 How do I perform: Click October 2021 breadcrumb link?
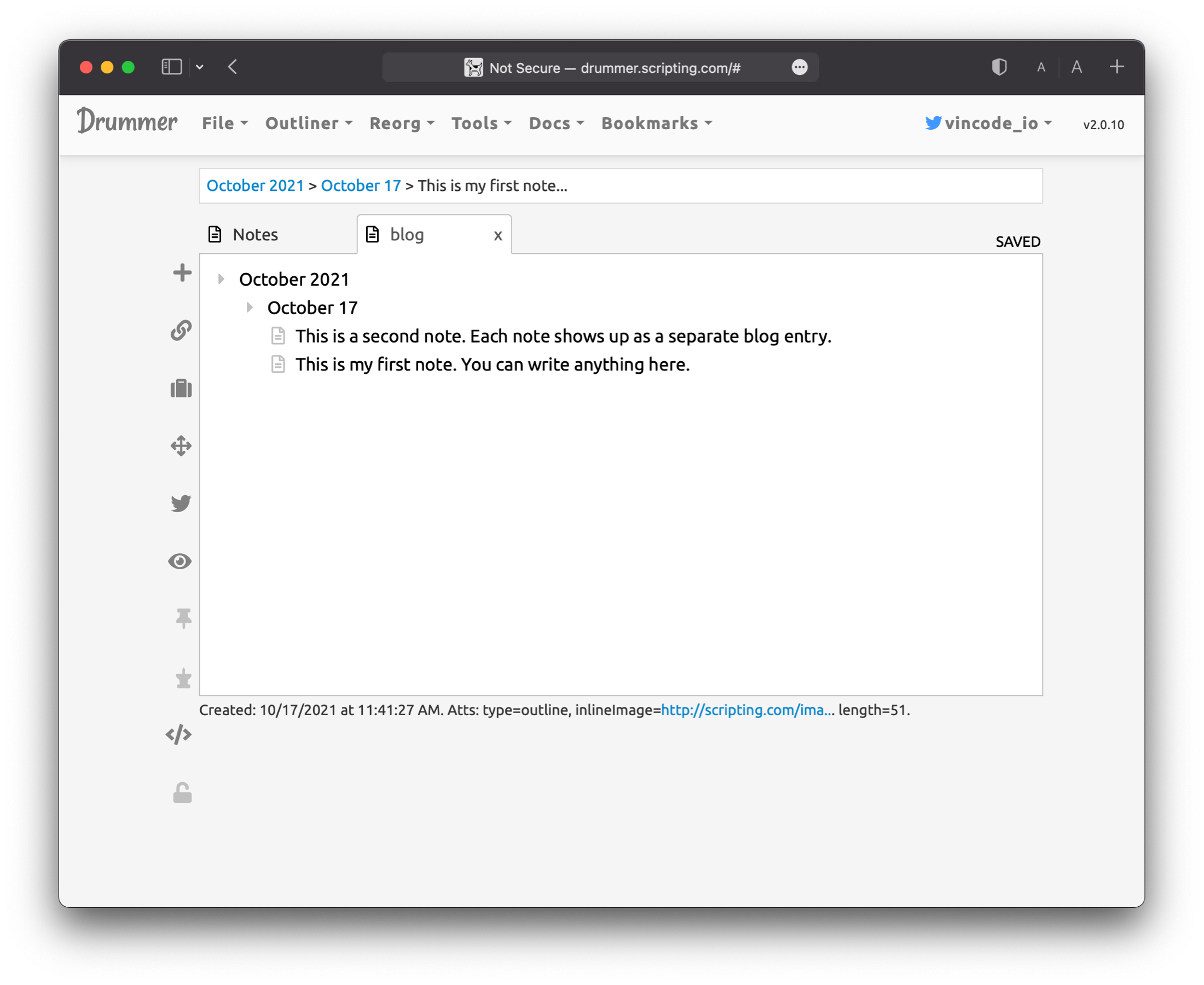[256, 186]
